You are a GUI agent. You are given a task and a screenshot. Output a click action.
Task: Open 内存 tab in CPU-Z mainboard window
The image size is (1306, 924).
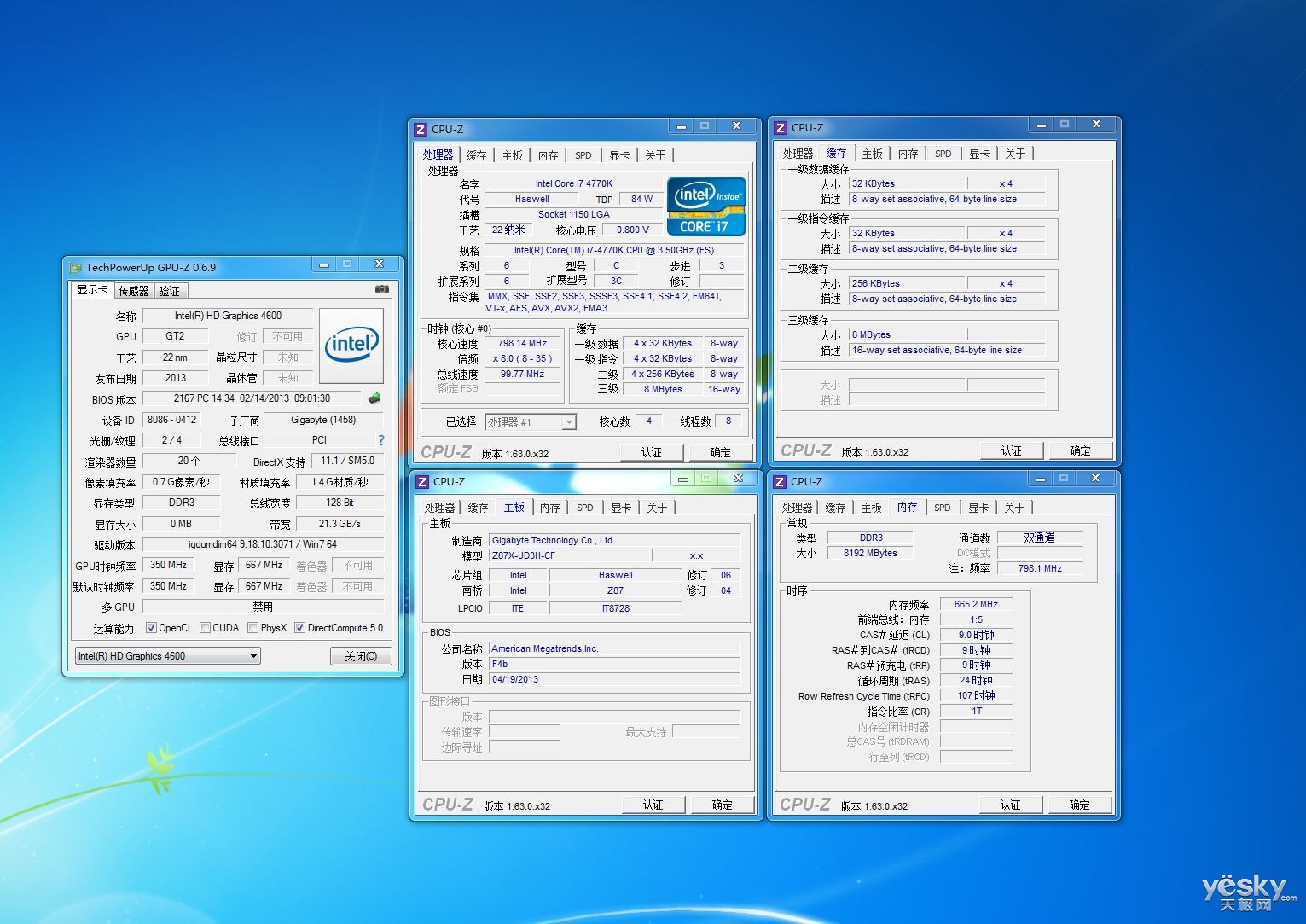point(550,508)
